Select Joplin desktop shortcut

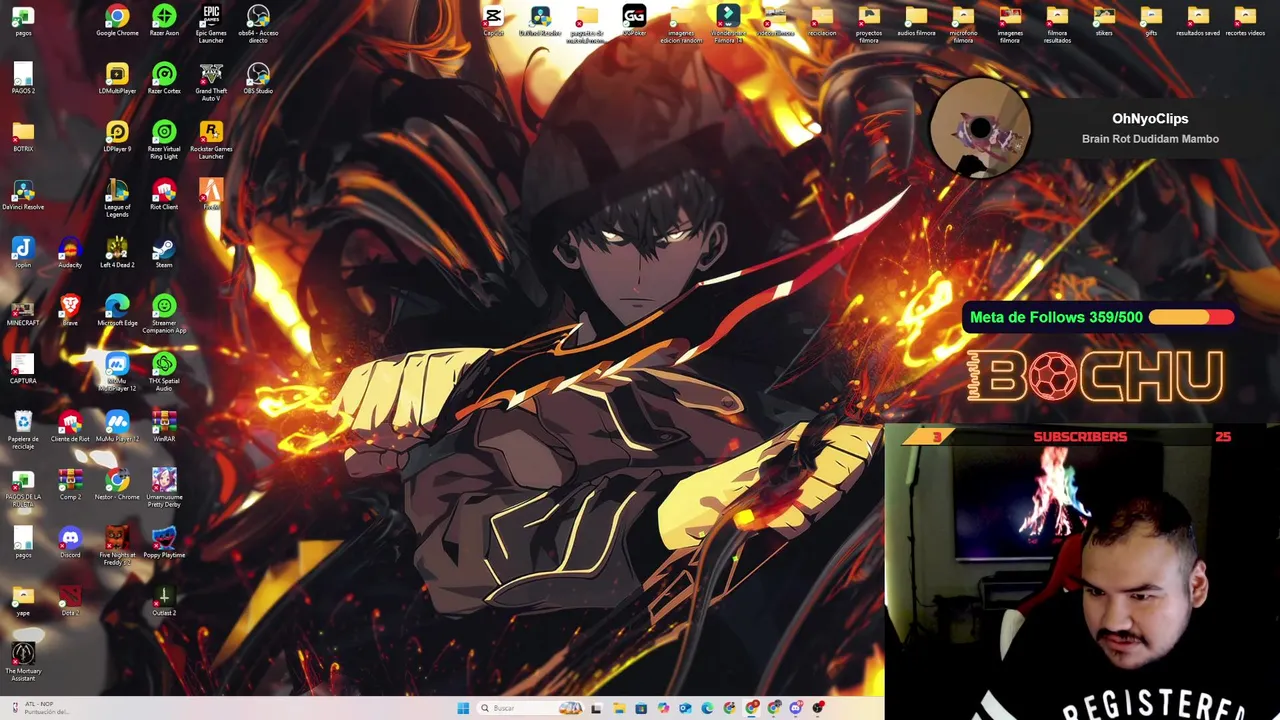tap(23, 252)
